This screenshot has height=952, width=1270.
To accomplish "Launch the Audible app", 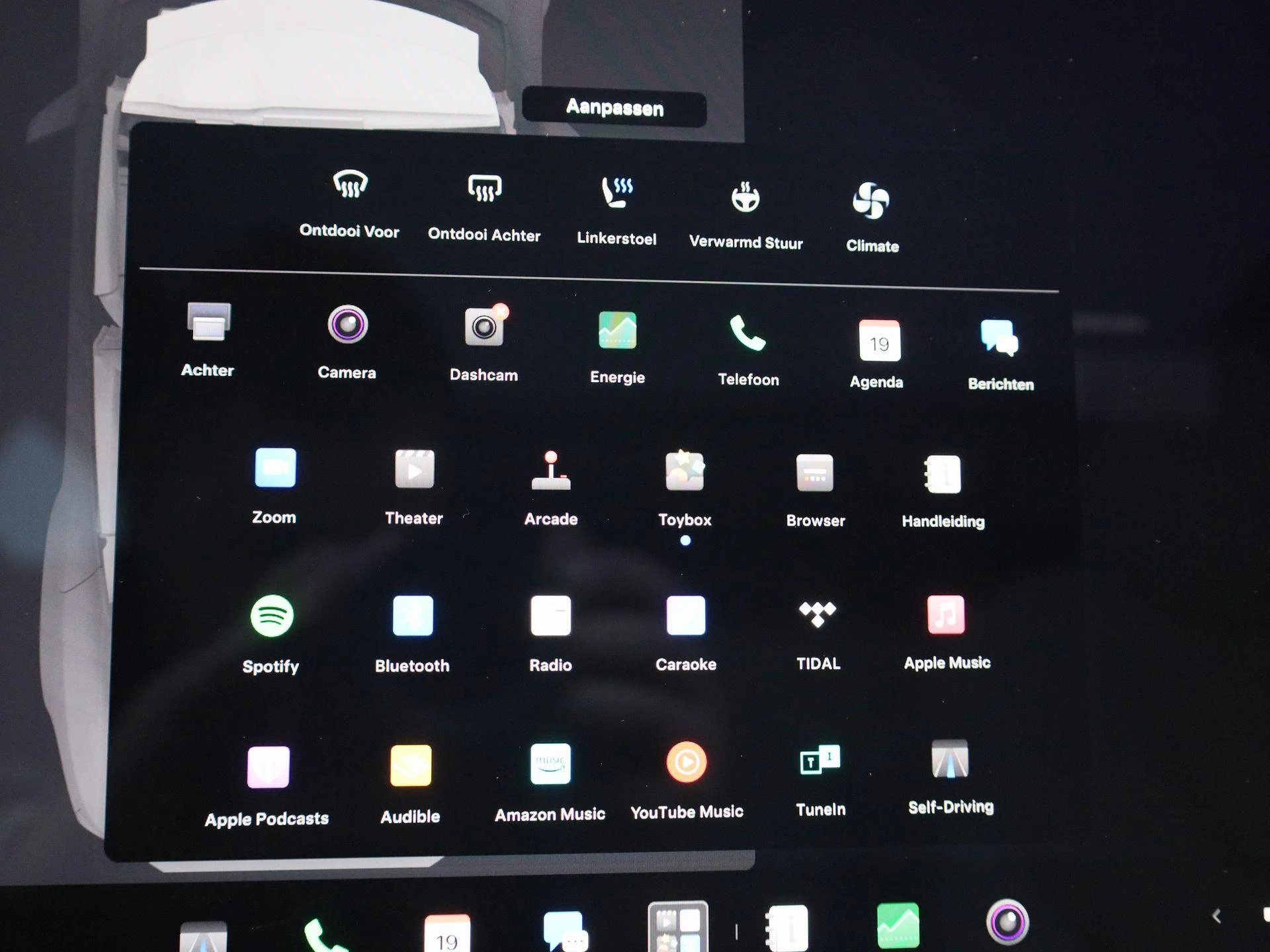I will (411, 785).
